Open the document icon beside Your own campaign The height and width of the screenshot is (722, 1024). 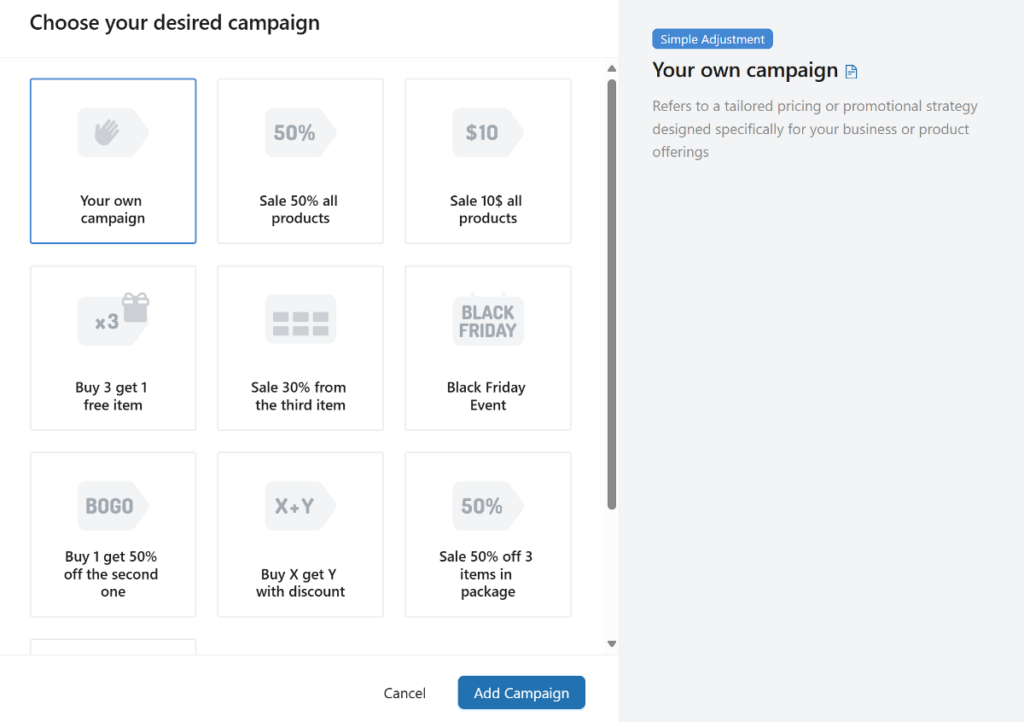click(852, 70)
